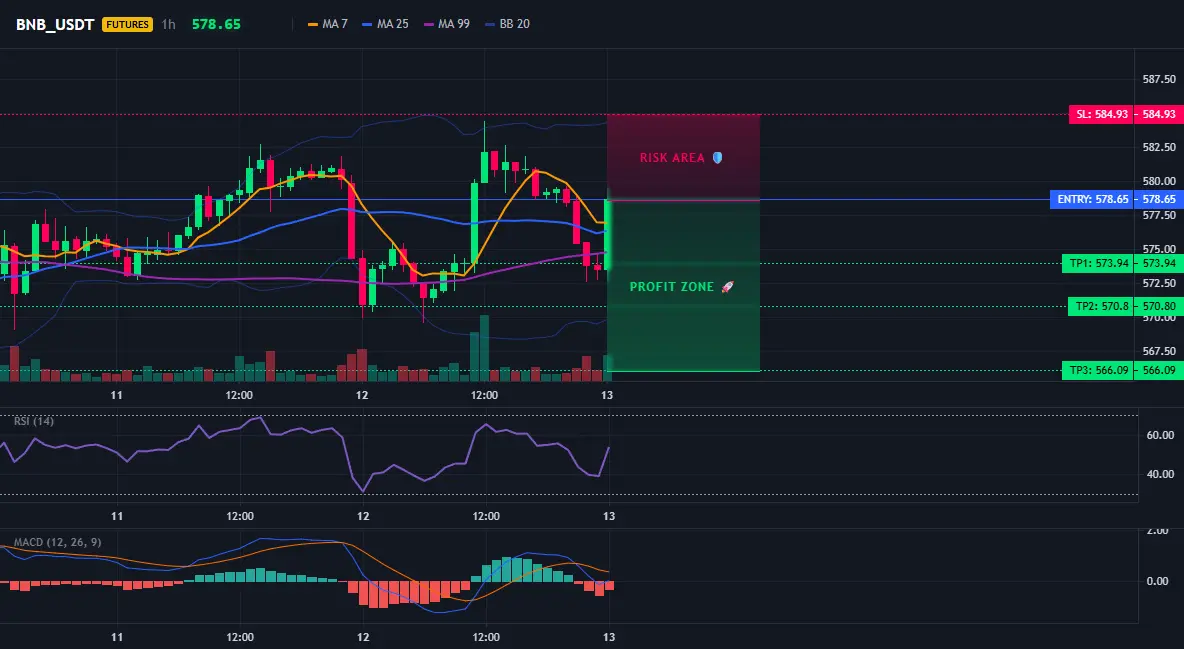The height and width of the screenshot is (649, 1184).
Task: Click the FUTURES badge
Action: coord(127,24)
